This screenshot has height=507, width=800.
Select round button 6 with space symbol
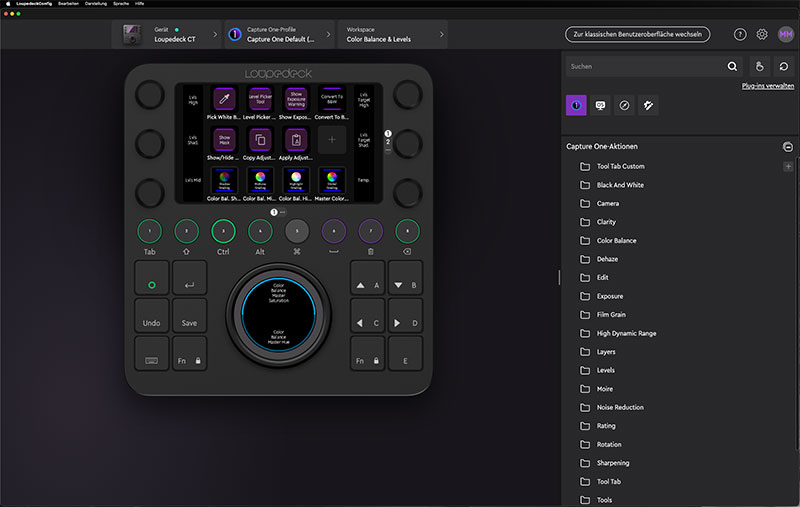pos(334,231)
